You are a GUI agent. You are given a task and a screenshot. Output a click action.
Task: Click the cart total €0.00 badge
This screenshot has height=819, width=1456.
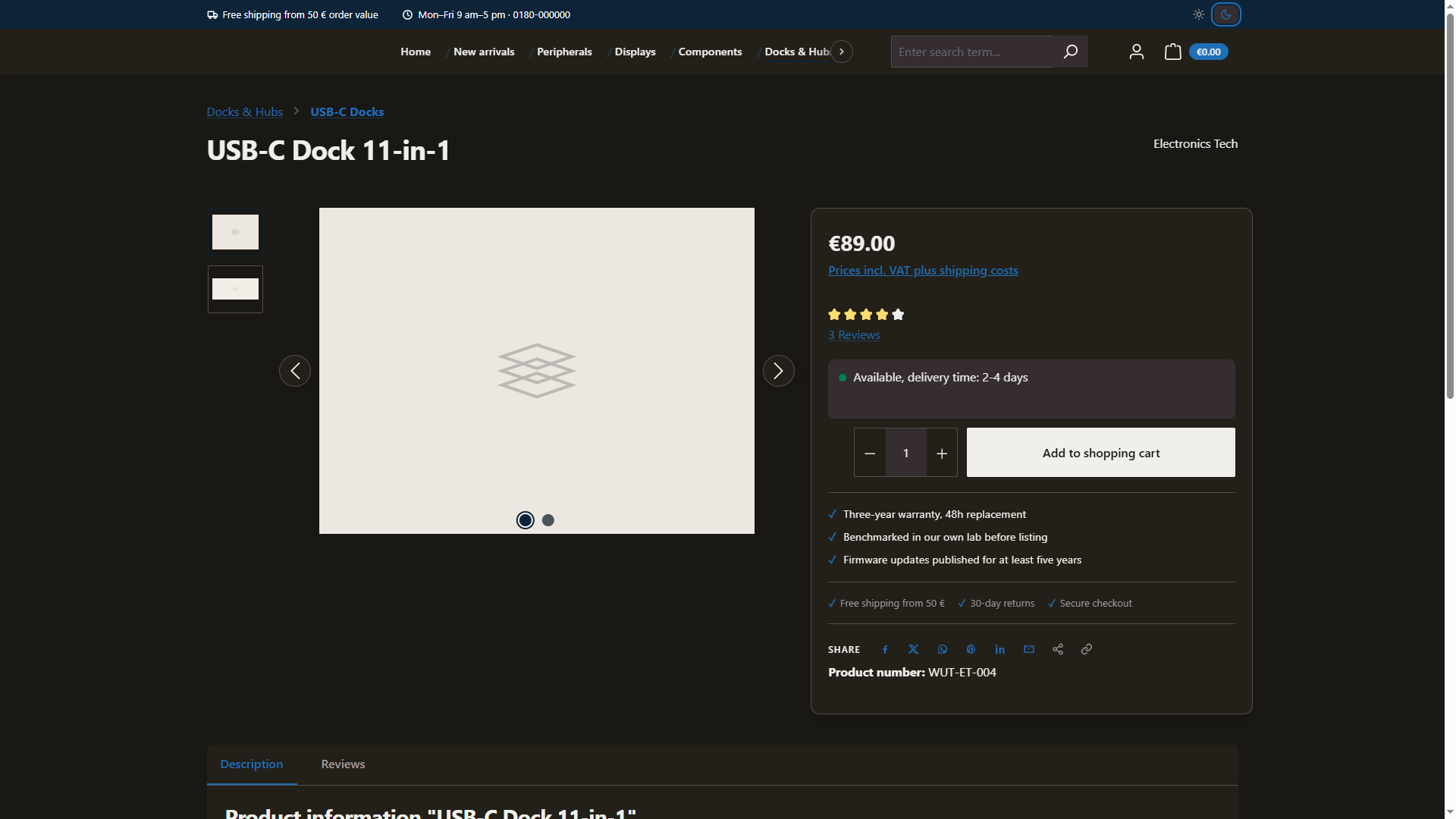pyautogui.click(x=1209, y=52)
